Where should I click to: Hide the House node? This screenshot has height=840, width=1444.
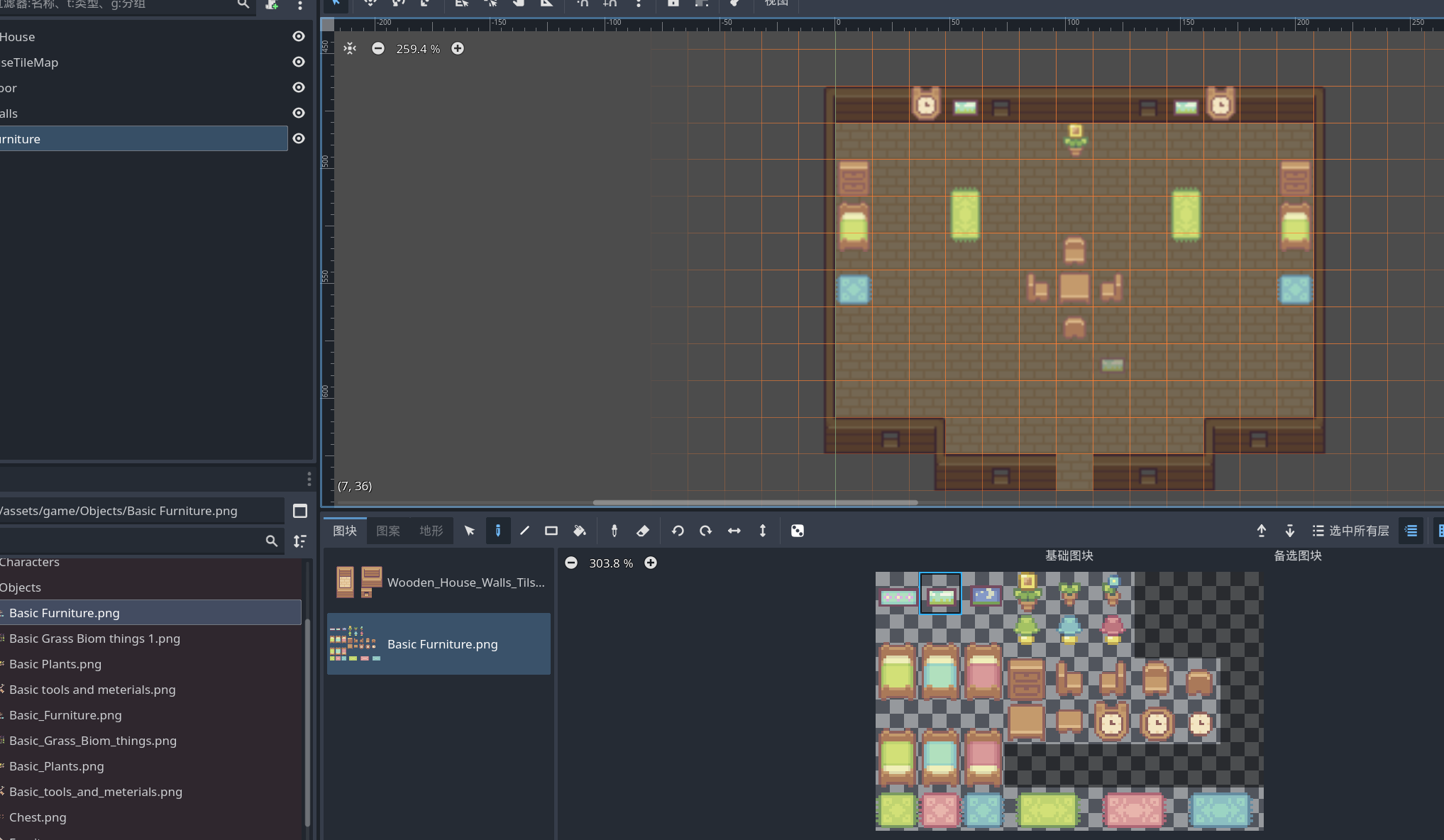(299, 36)
